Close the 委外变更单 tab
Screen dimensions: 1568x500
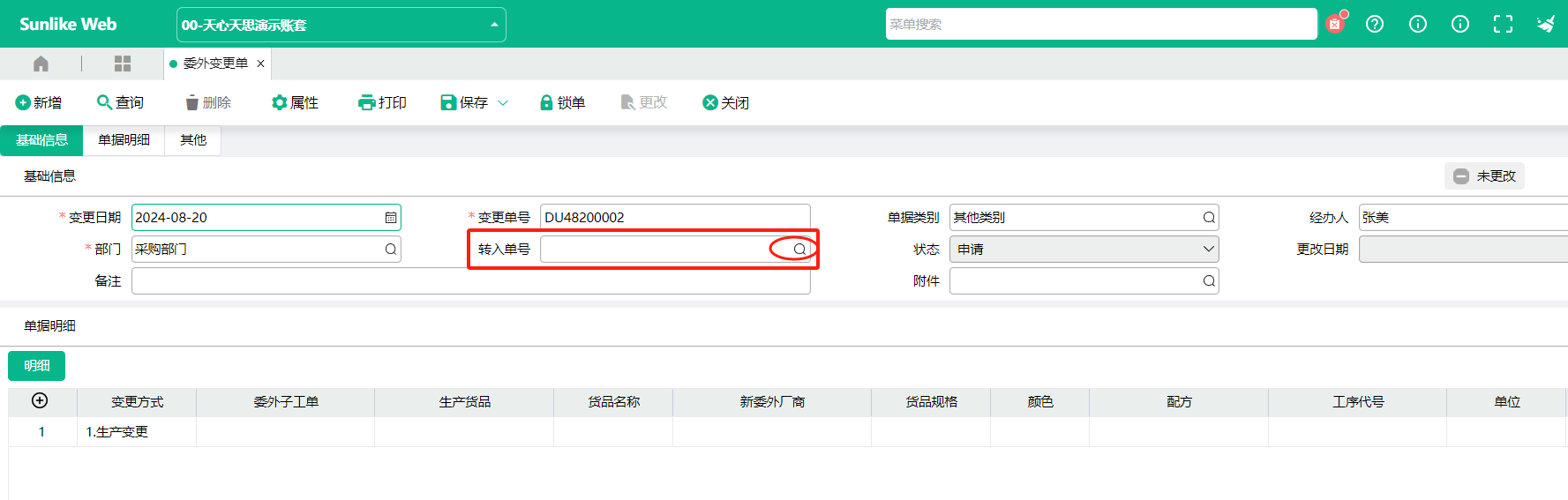click(x=260, y=63)
